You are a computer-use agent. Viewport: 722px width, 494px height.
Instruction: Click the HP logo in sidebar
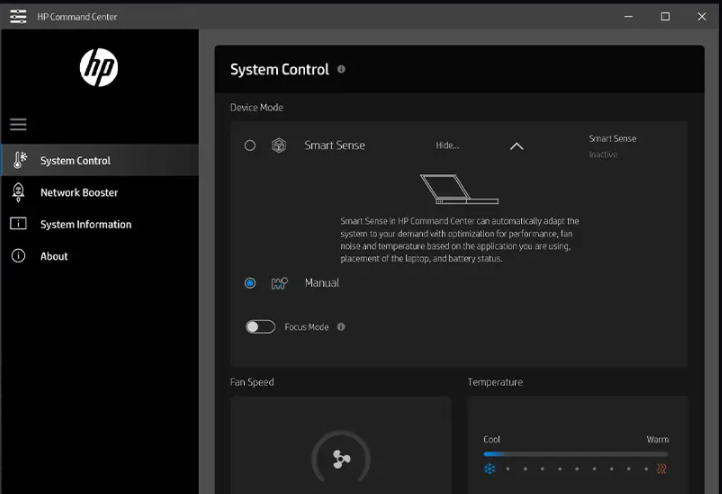click(99, 68)
